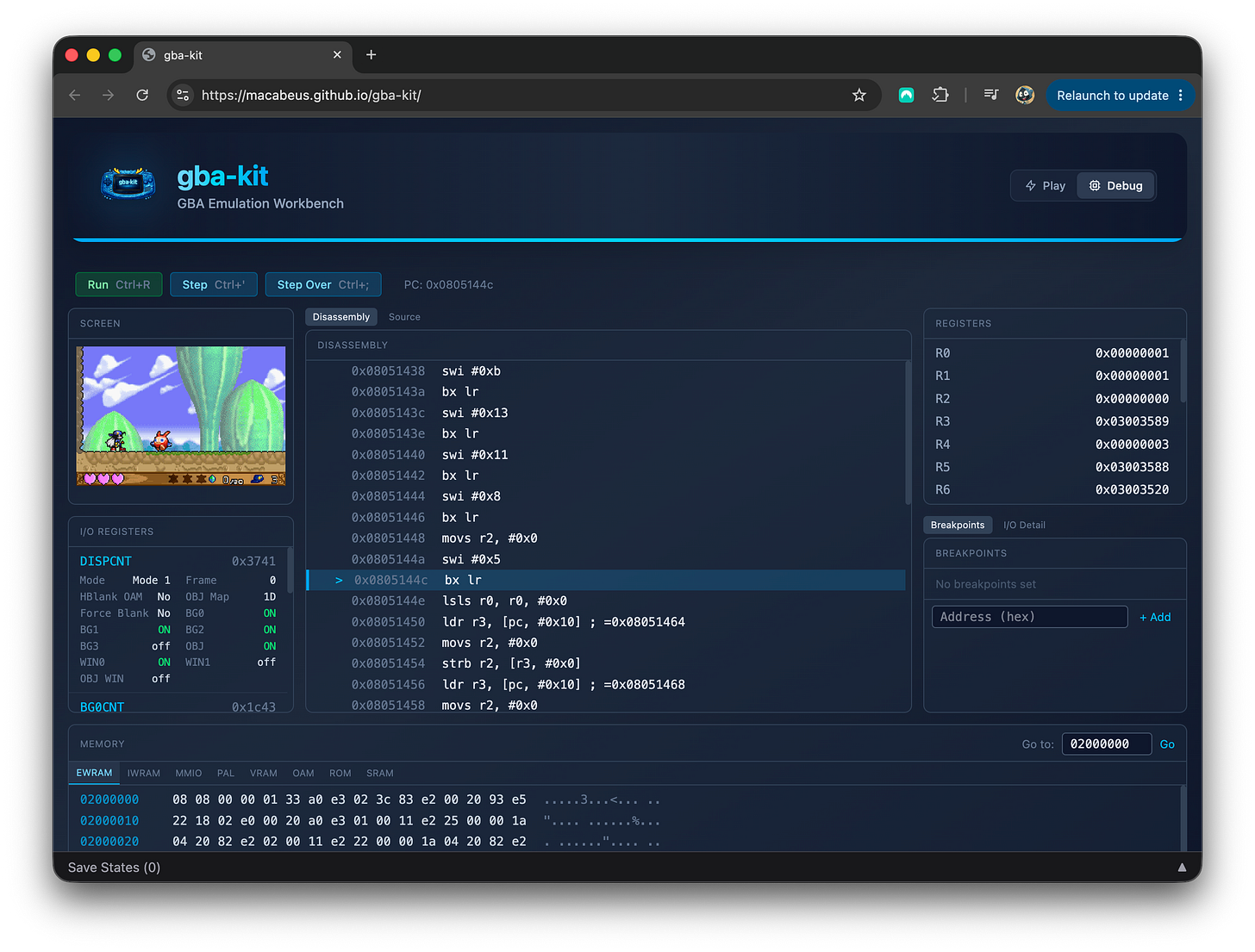Click the BG1 ON value
Image resolution: width=1255 pixels, height=952 pixels.
coord(164,630)
